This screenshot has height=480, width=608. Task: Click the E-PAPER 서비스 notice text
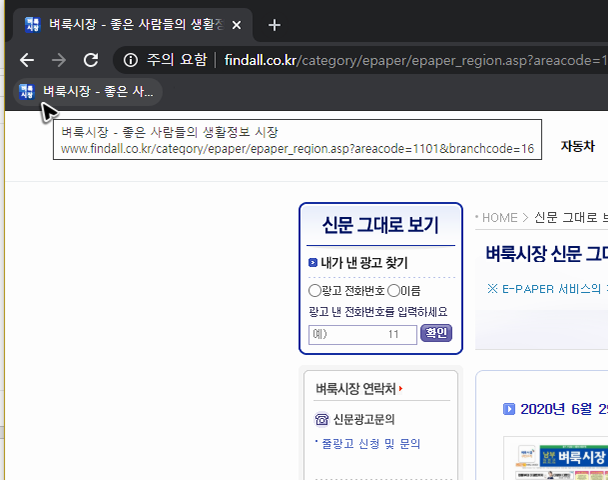point(547,289)
